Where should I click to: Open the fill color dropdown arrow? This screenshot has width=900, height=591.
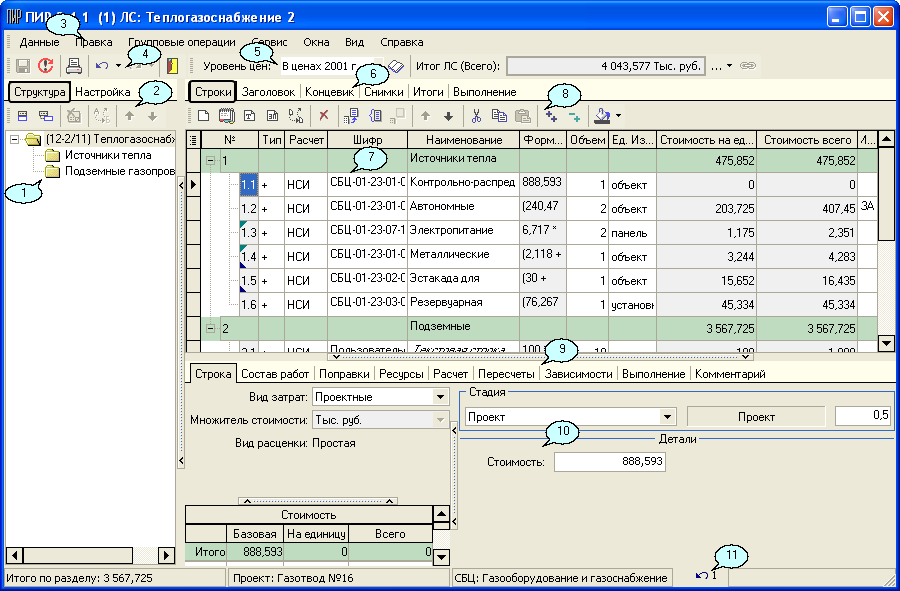[x=618, y=116]
